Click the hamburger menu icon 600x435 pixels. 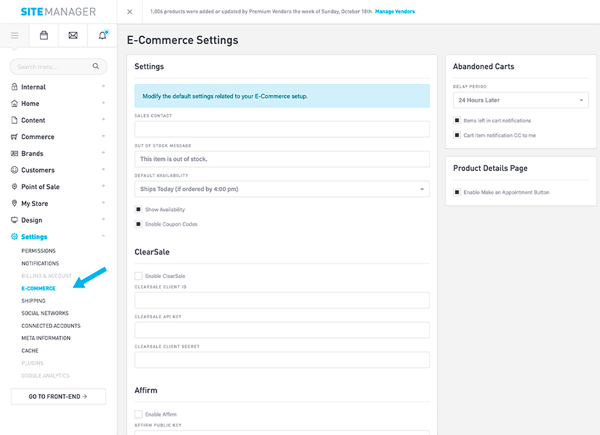point(14,35)
